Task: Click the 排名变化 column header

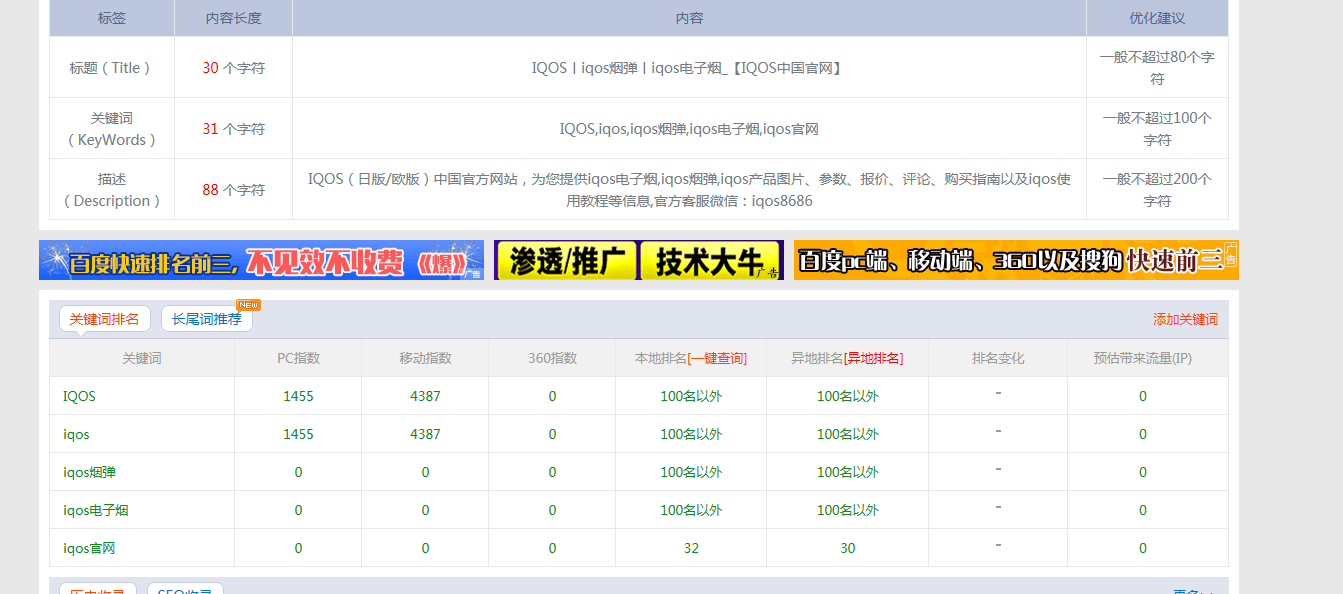Action: (x=998, y=358)
